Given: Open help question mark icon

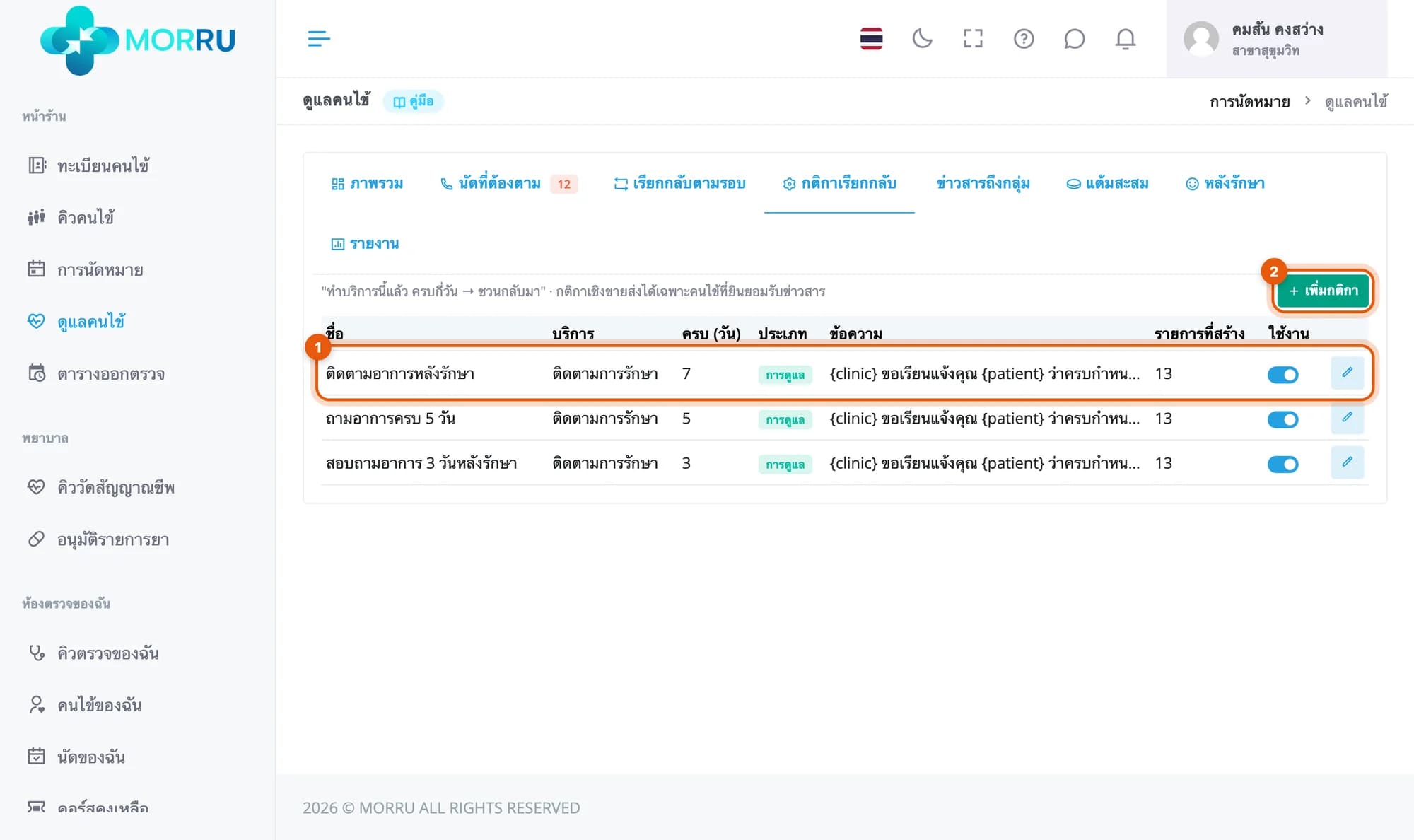Looking at the screenshot, I should (x=1024, y=38).
